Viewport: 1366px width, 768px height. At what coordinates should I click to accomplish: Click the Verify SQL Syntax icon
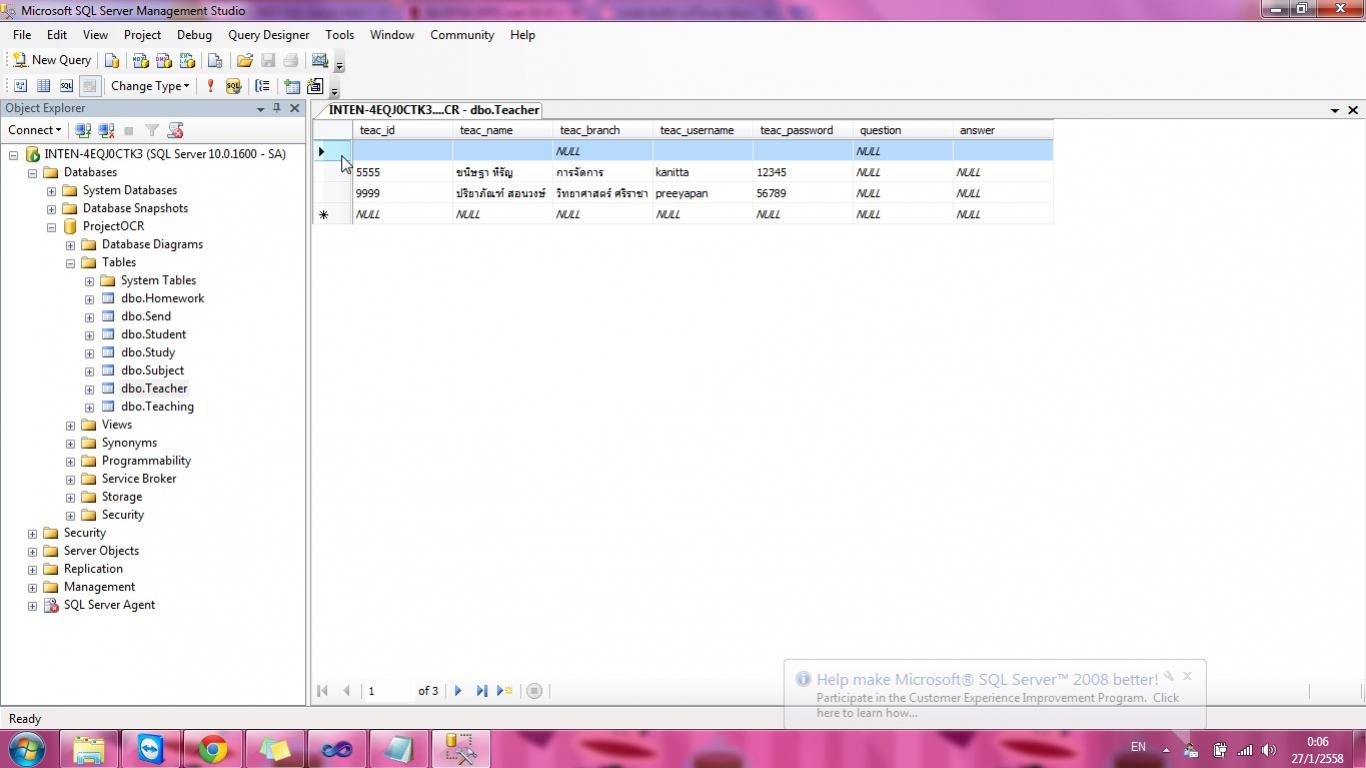point(233,86)
